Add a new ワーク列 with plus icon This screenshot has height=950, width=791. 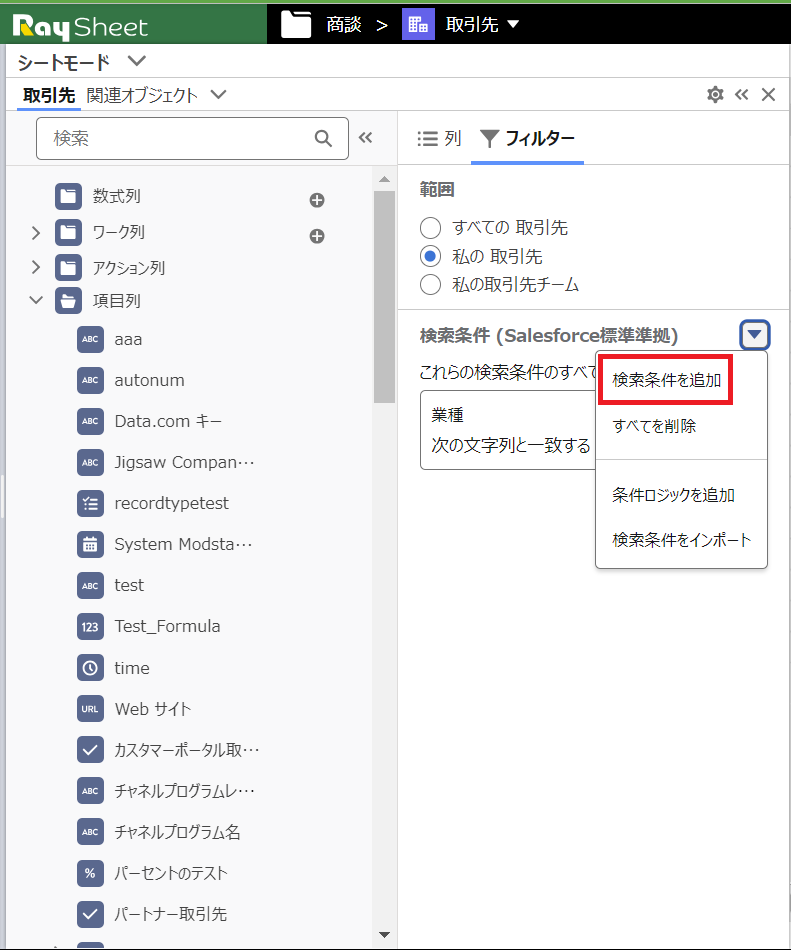coord(317,236)
